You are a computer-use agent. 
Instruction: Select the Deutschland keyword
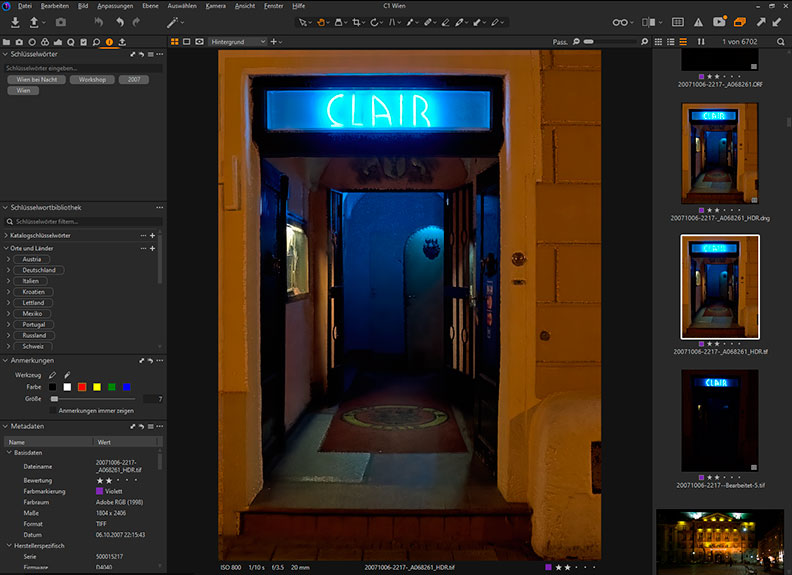coord(39,270)
